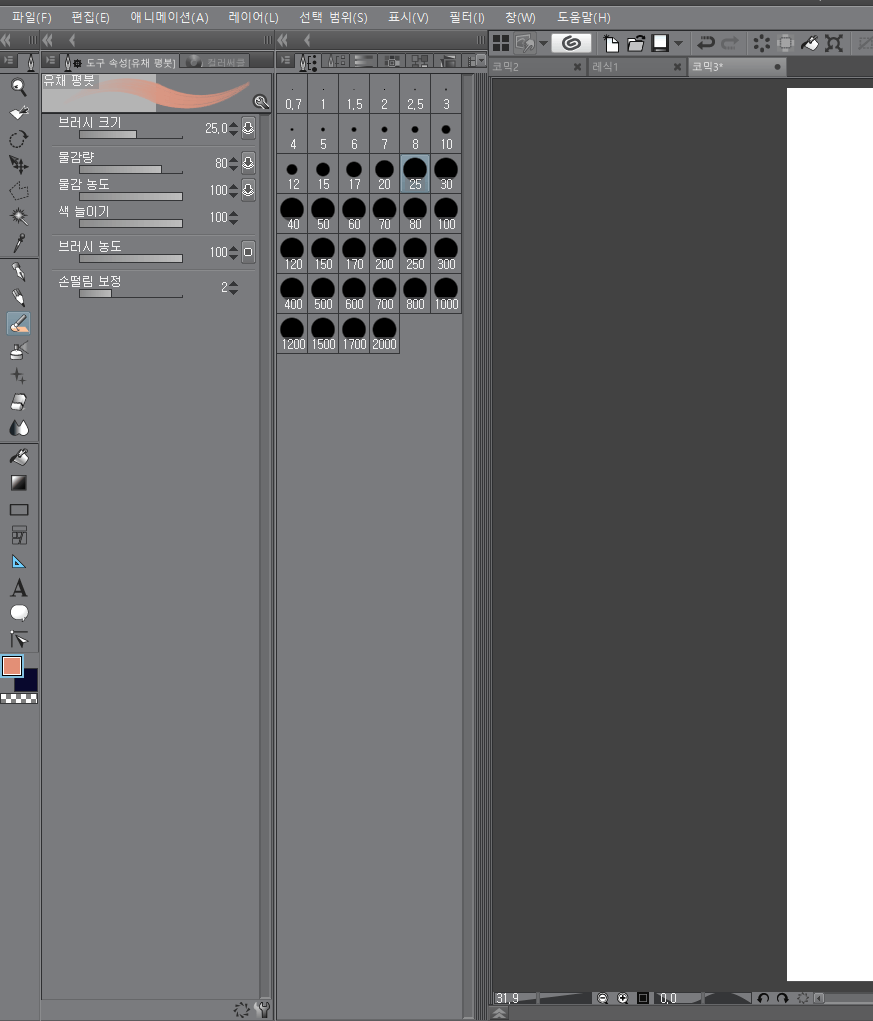Rotate the canvas left

pyautogui.click(x=763, y=998)
